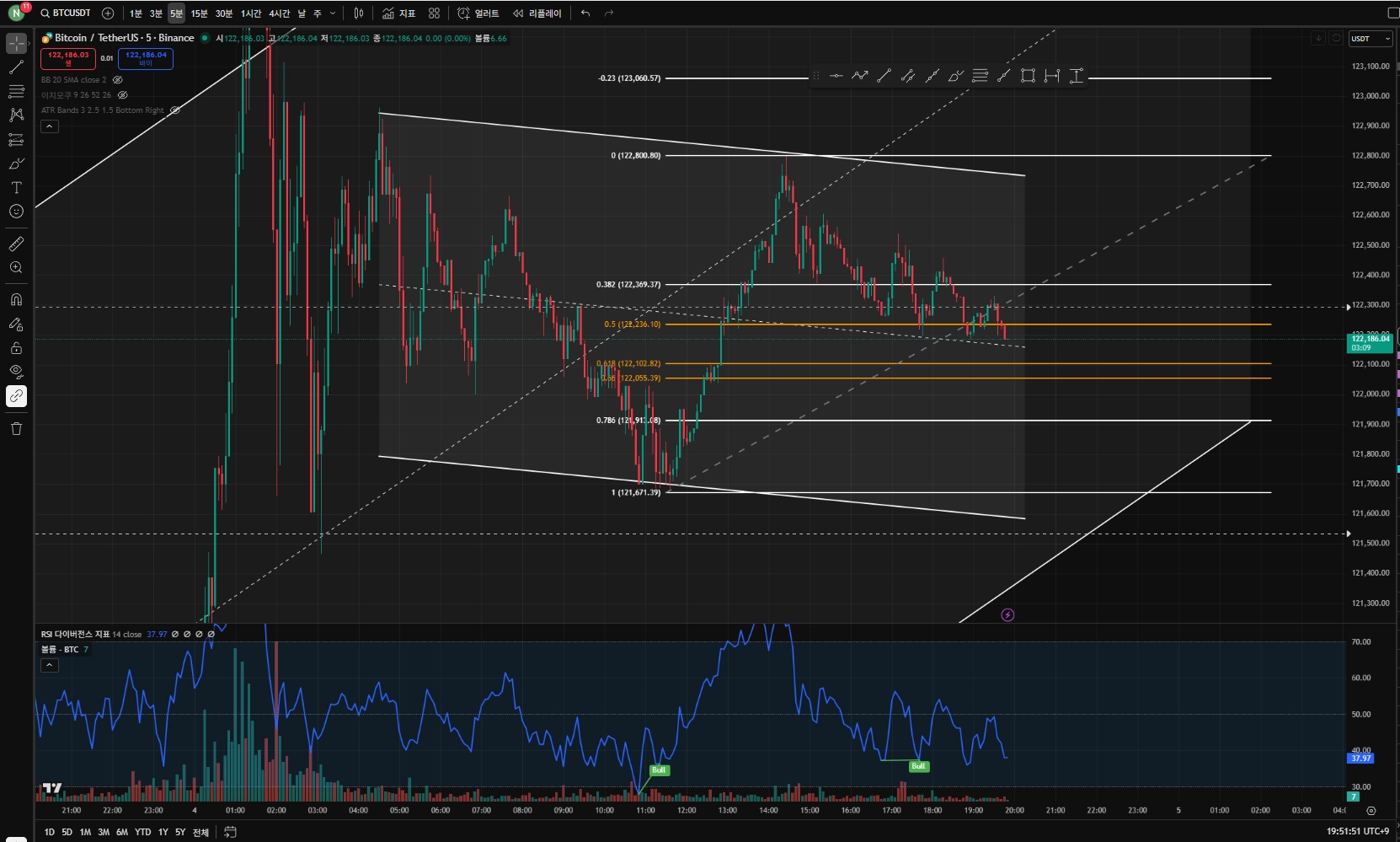Screen dimensions: 1400x842
Task: Click the blue 바이 buy price button
Action: (x=146, y=59)
